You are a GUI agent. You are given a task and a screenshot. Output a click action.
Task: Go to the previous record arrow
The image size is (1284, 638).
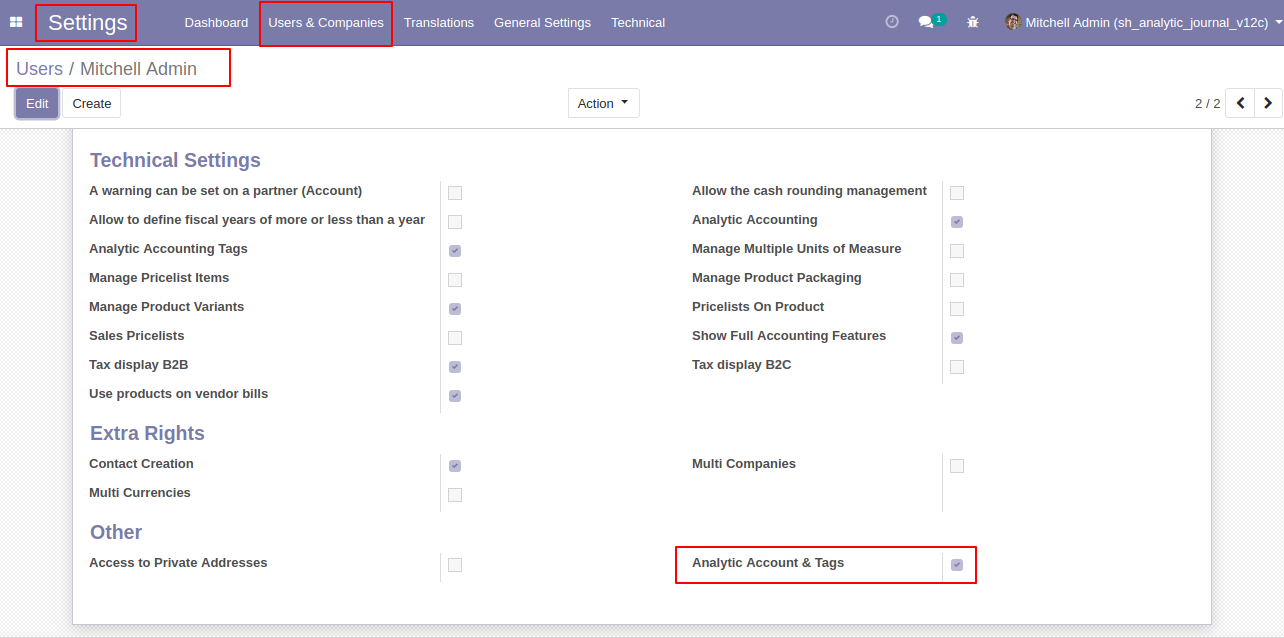[1240, 103]
